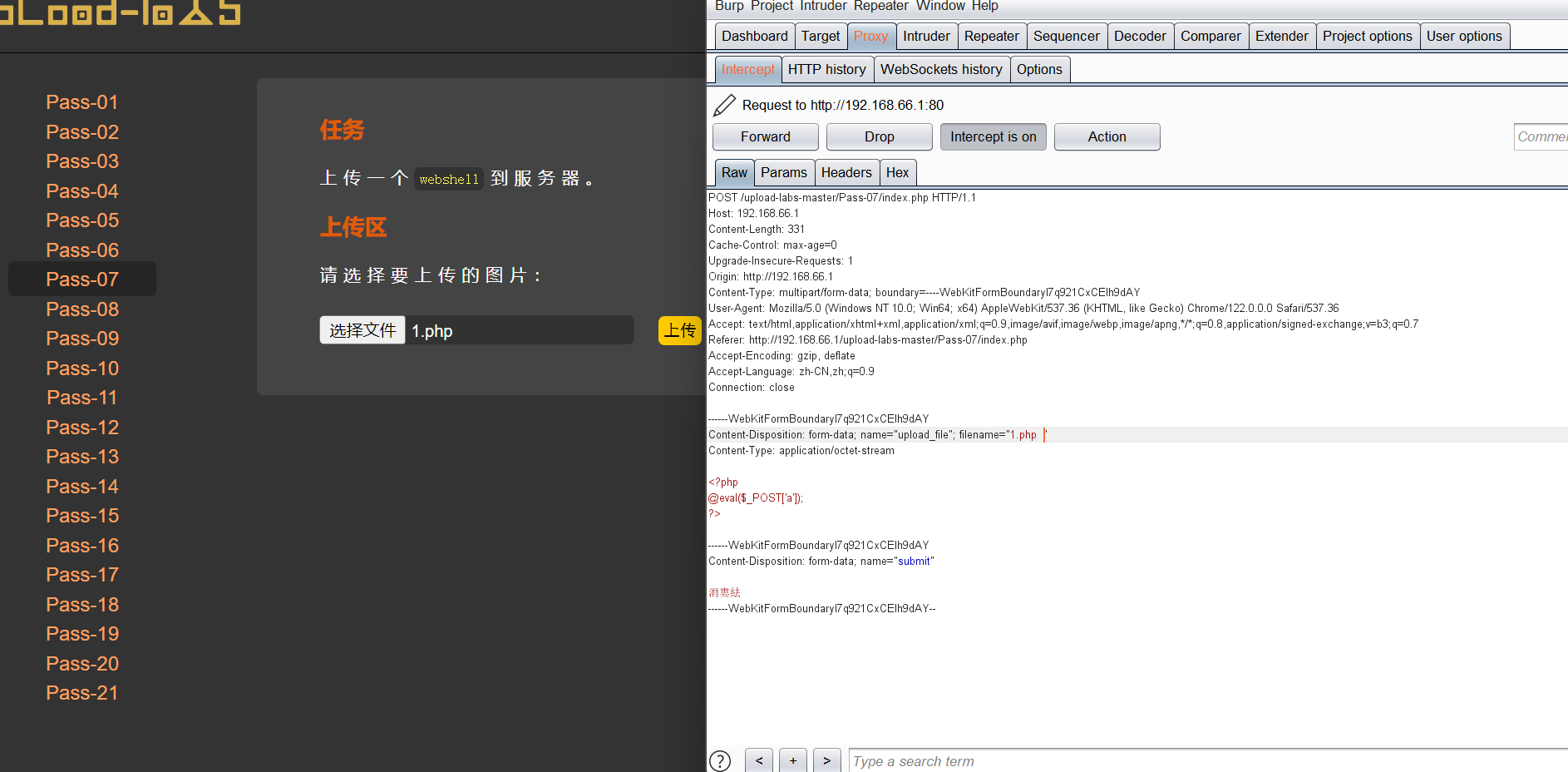Open the Comparer tab
1568x772 pixels.
pyautogui.click(x=1211, y=36)
